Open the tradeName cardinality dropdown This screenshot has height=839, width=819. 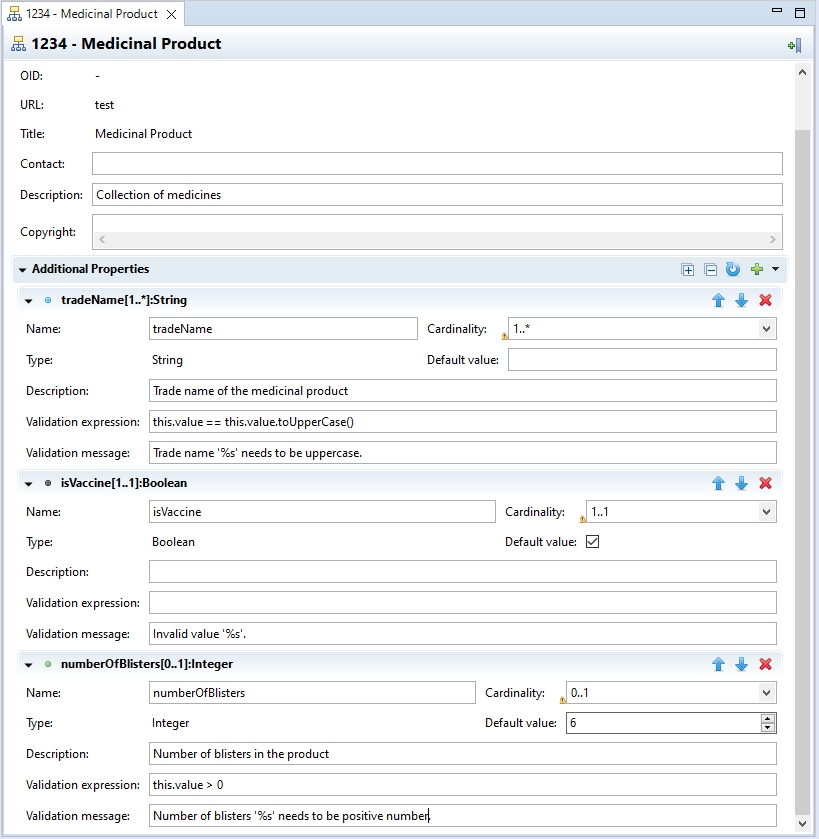[766, 329]
